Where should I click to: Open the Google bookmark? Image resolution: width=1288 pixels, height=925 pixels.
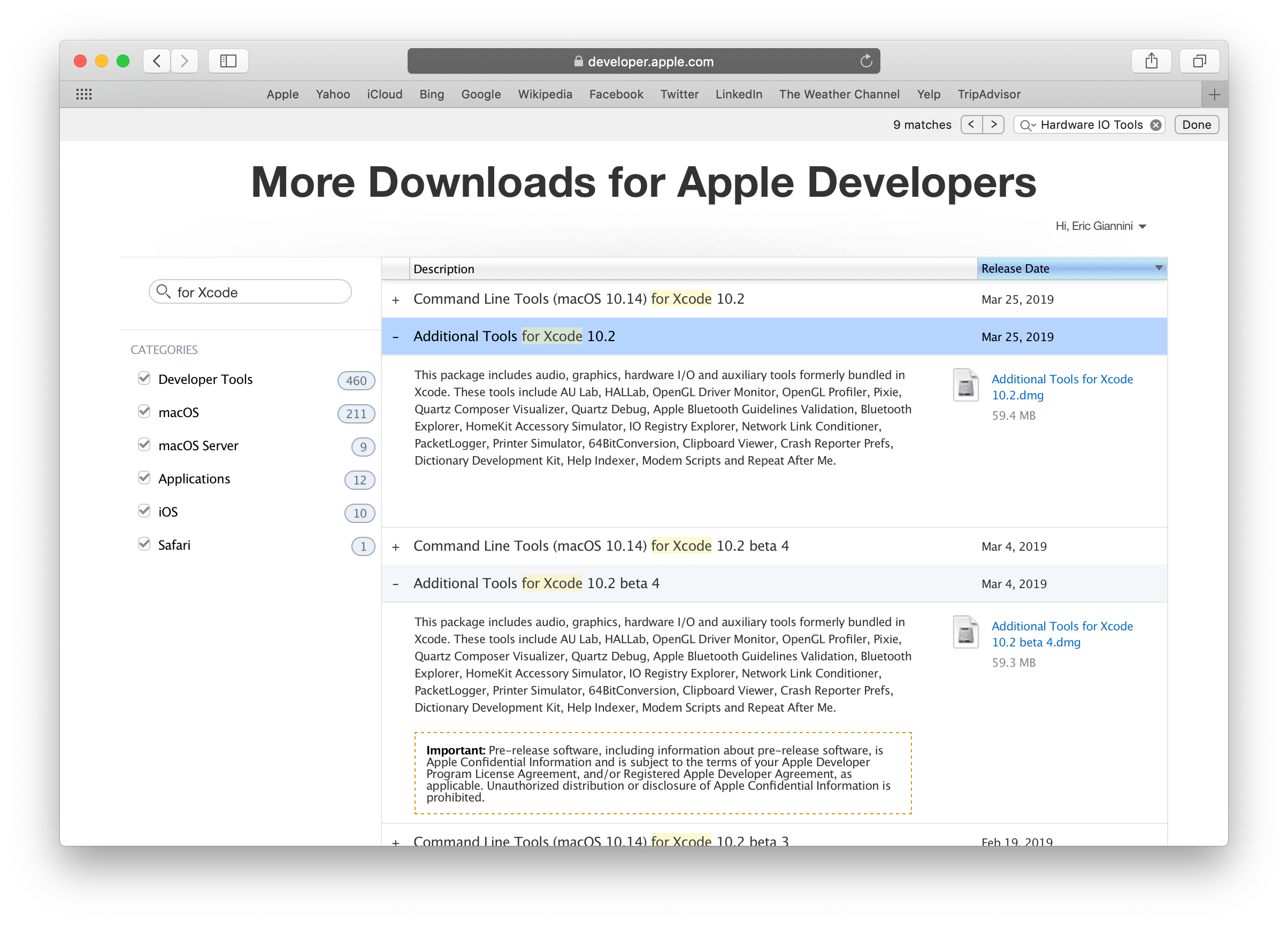481,94
